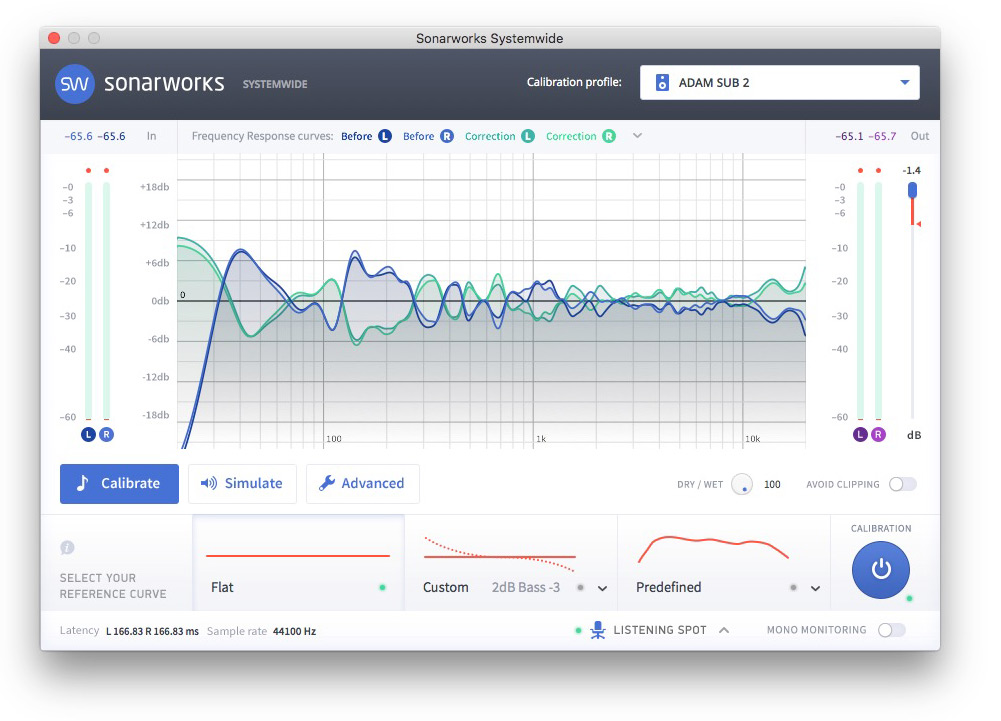Click the Calibrate button
1001x721 pixels.
(119, 483)
